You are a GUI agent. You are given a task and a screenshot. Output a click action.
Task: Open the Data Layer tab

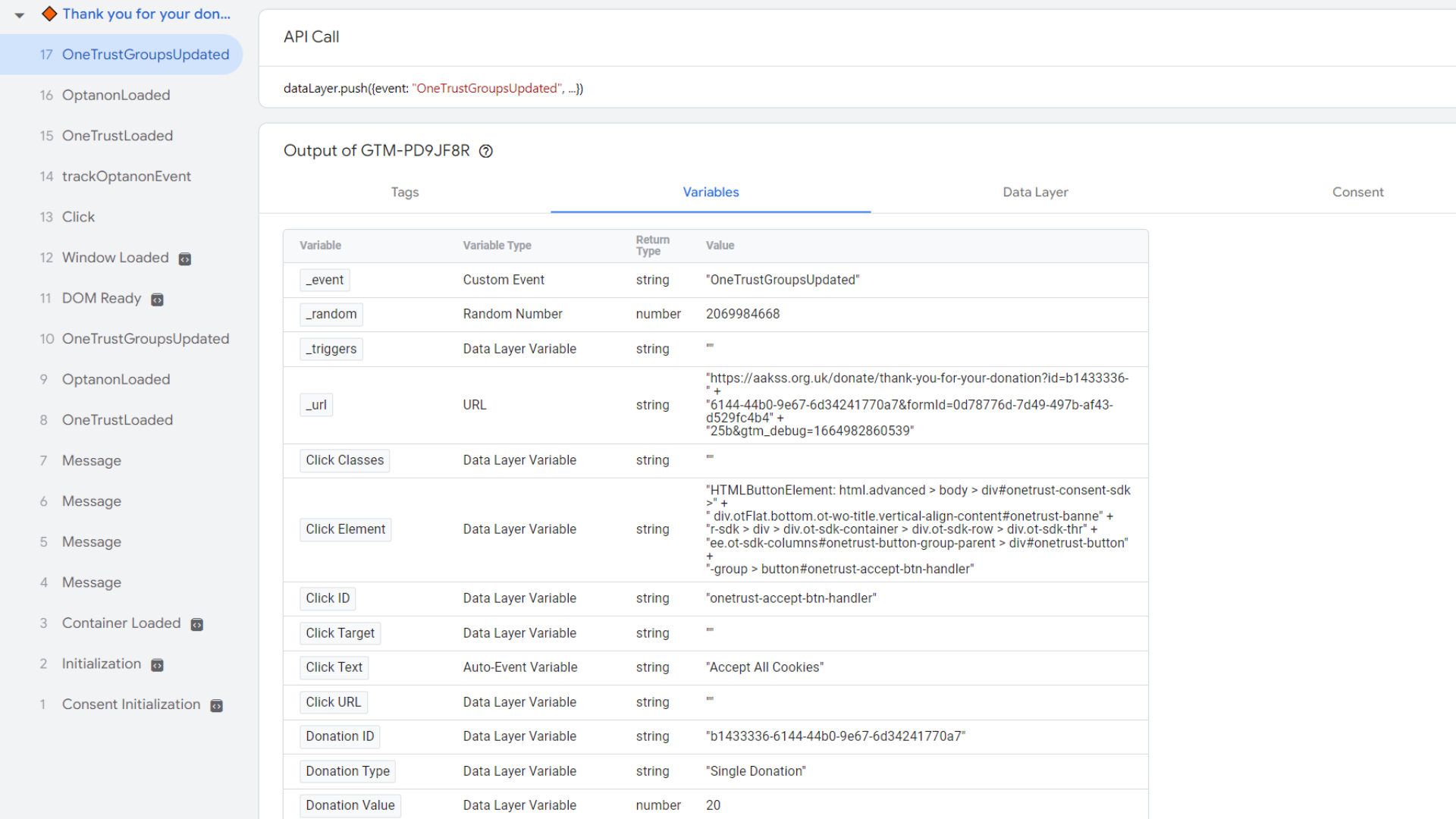1035,192
